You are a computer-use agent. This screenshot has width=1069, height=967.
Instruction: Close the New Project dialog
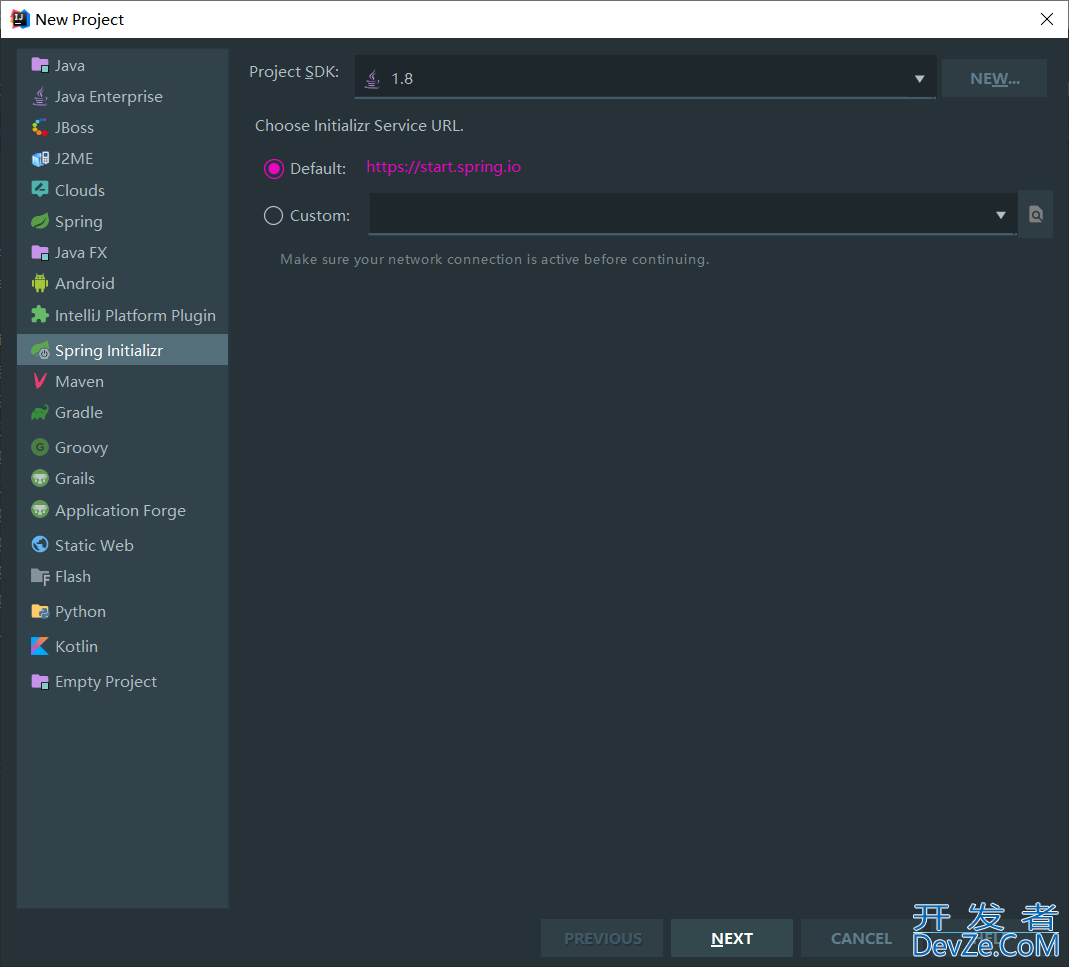click(1047, 19)
